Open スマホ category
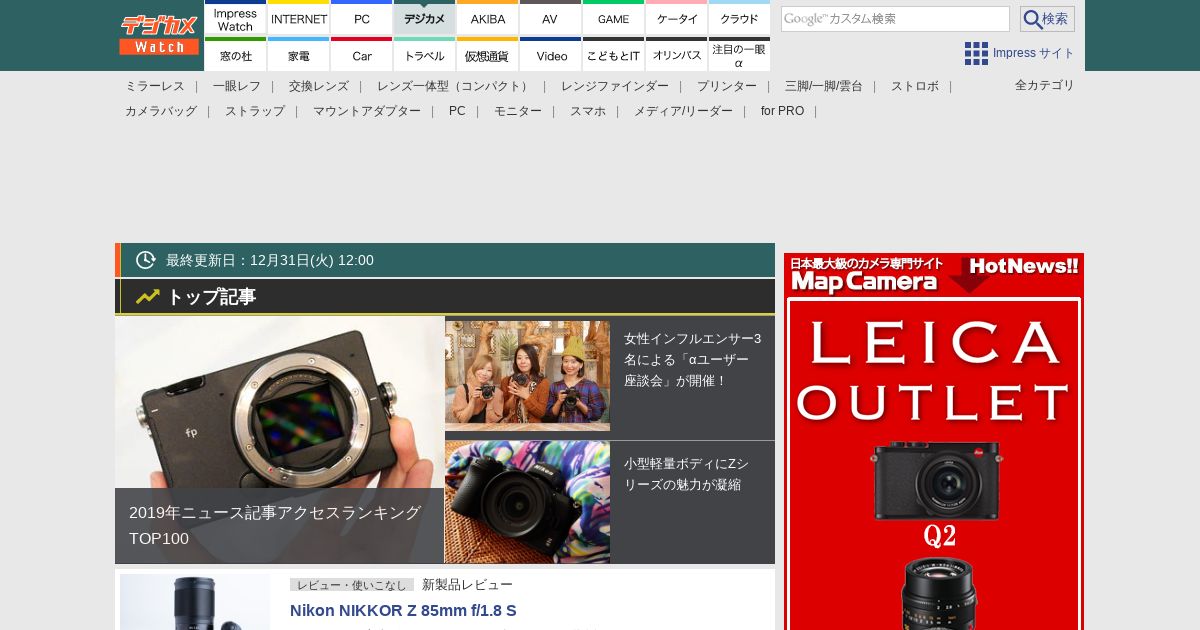The height and width of the screenshot is (630, 1200). click(x=588, y=111)
